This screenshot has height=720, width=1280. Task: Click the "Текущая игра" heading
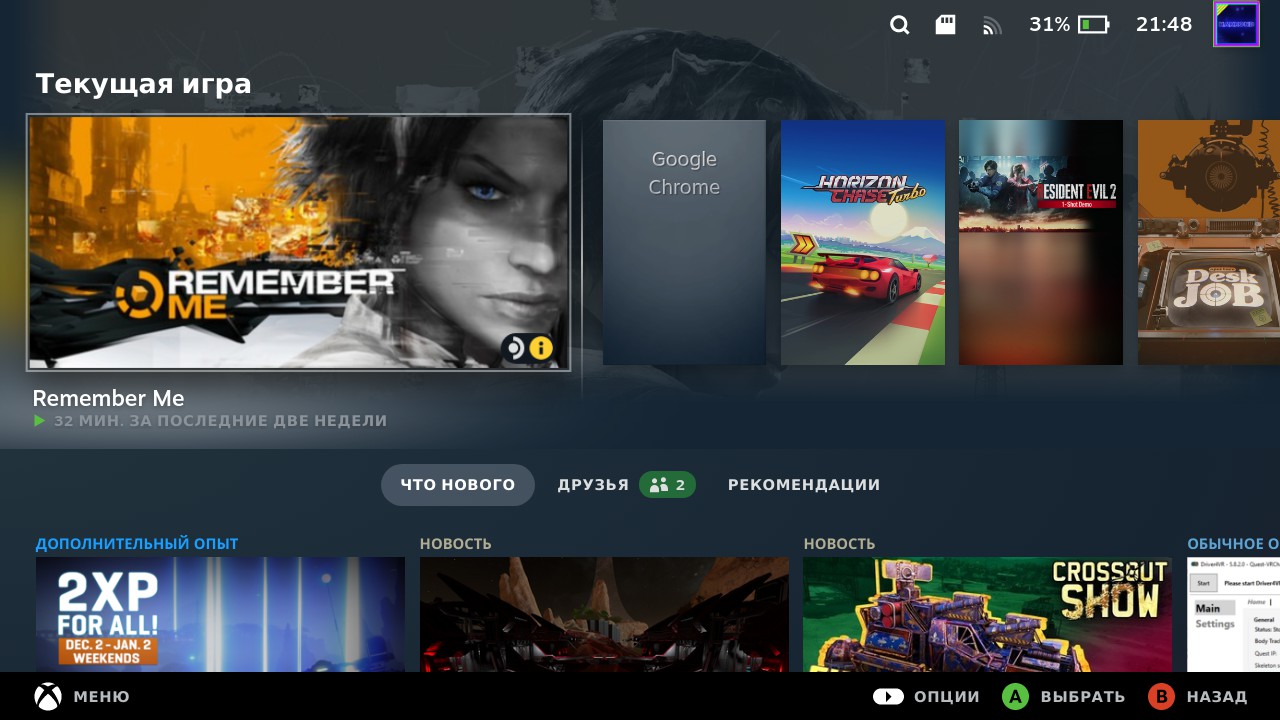(x=143, y=84)
